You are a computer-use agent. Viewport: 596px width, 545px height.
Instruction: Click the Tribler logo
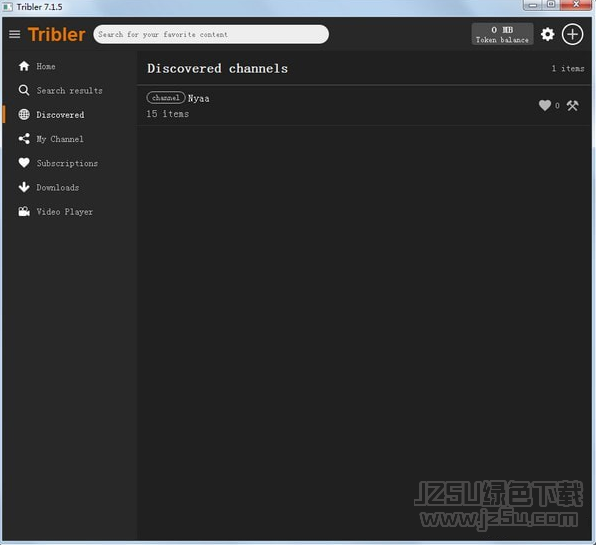(x=57, y=35)
